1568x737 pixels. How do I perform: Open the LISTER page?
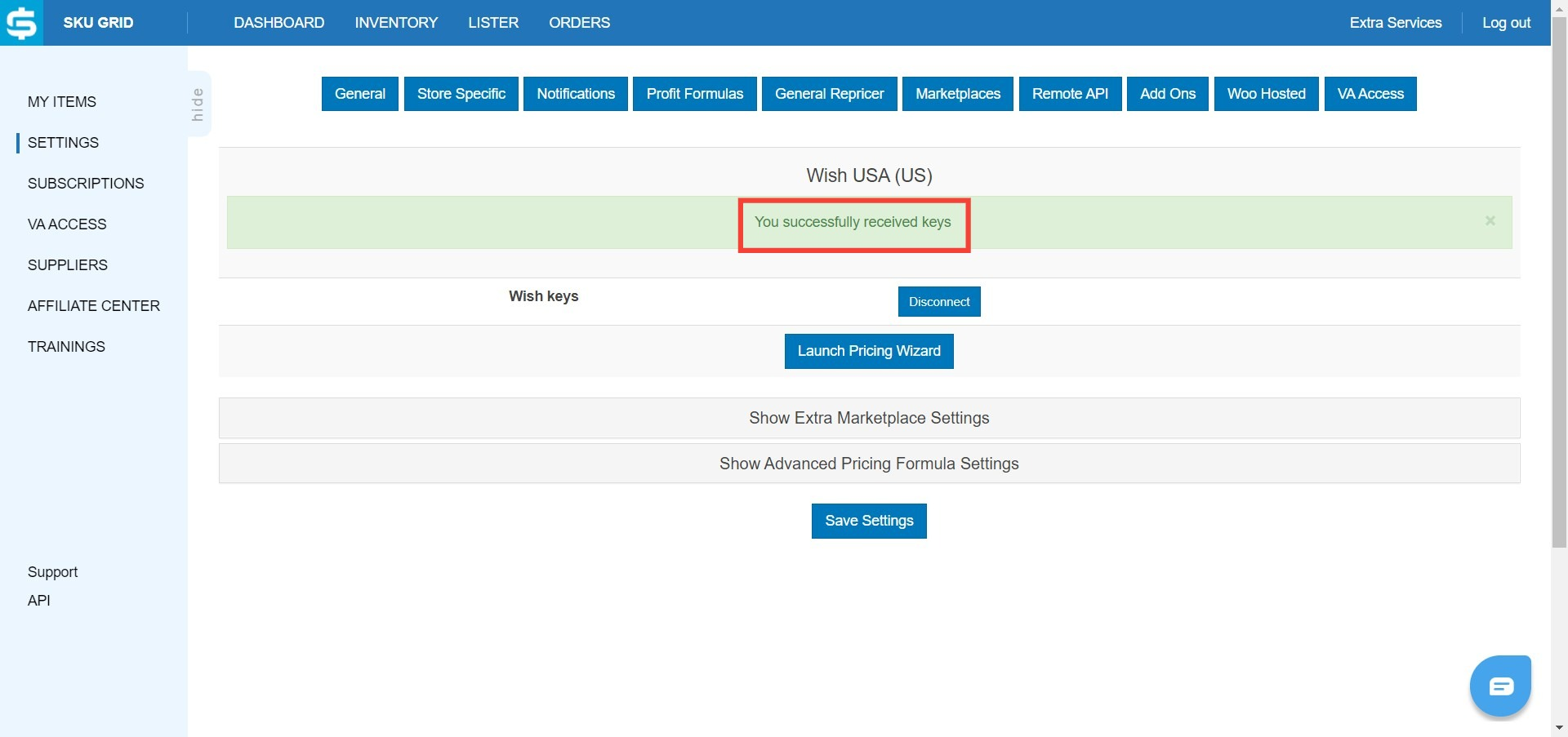coord(493,23)
